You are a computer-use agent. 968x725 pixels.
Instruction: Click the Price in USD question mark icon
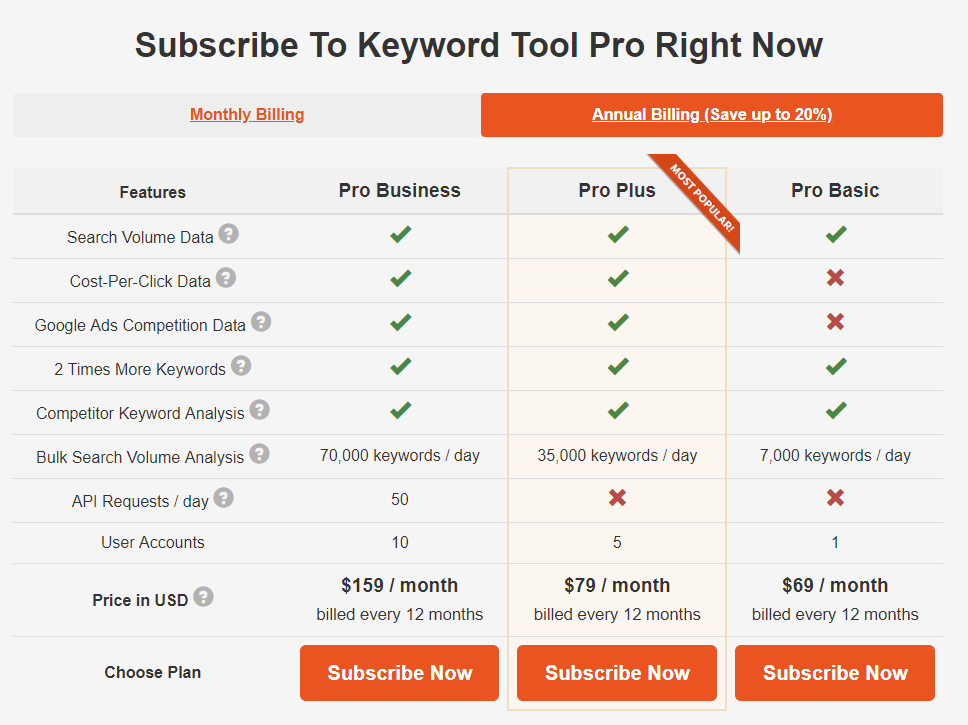[203, 596]
